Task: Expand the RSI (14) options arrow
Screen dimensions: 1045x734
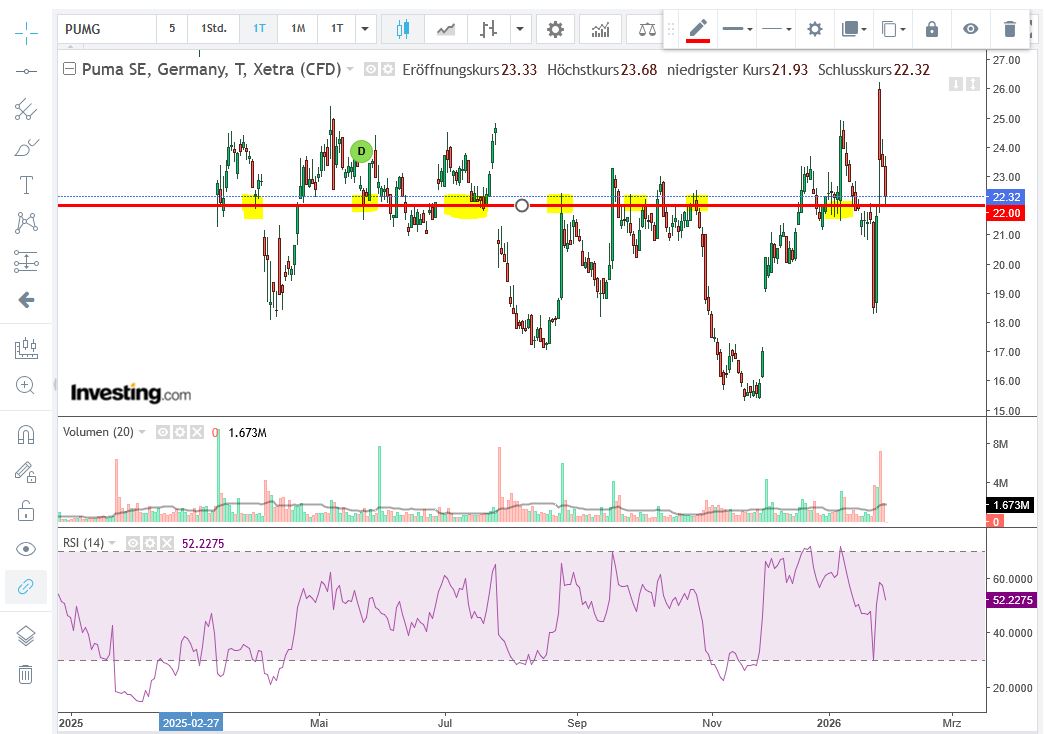Action: click(x=114, y=543)
